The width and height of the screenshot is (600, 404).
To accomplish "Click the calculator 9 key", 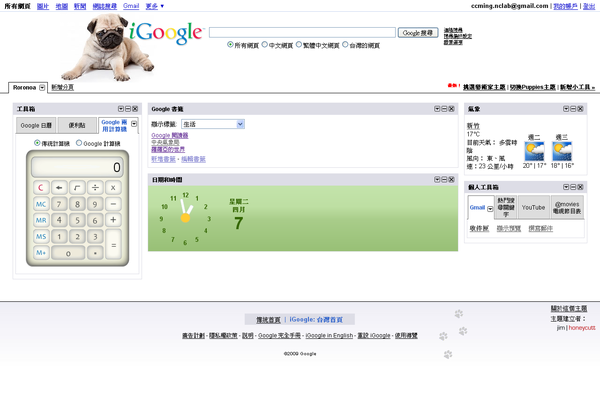I will pyautogui.click(x=95, y=204).
